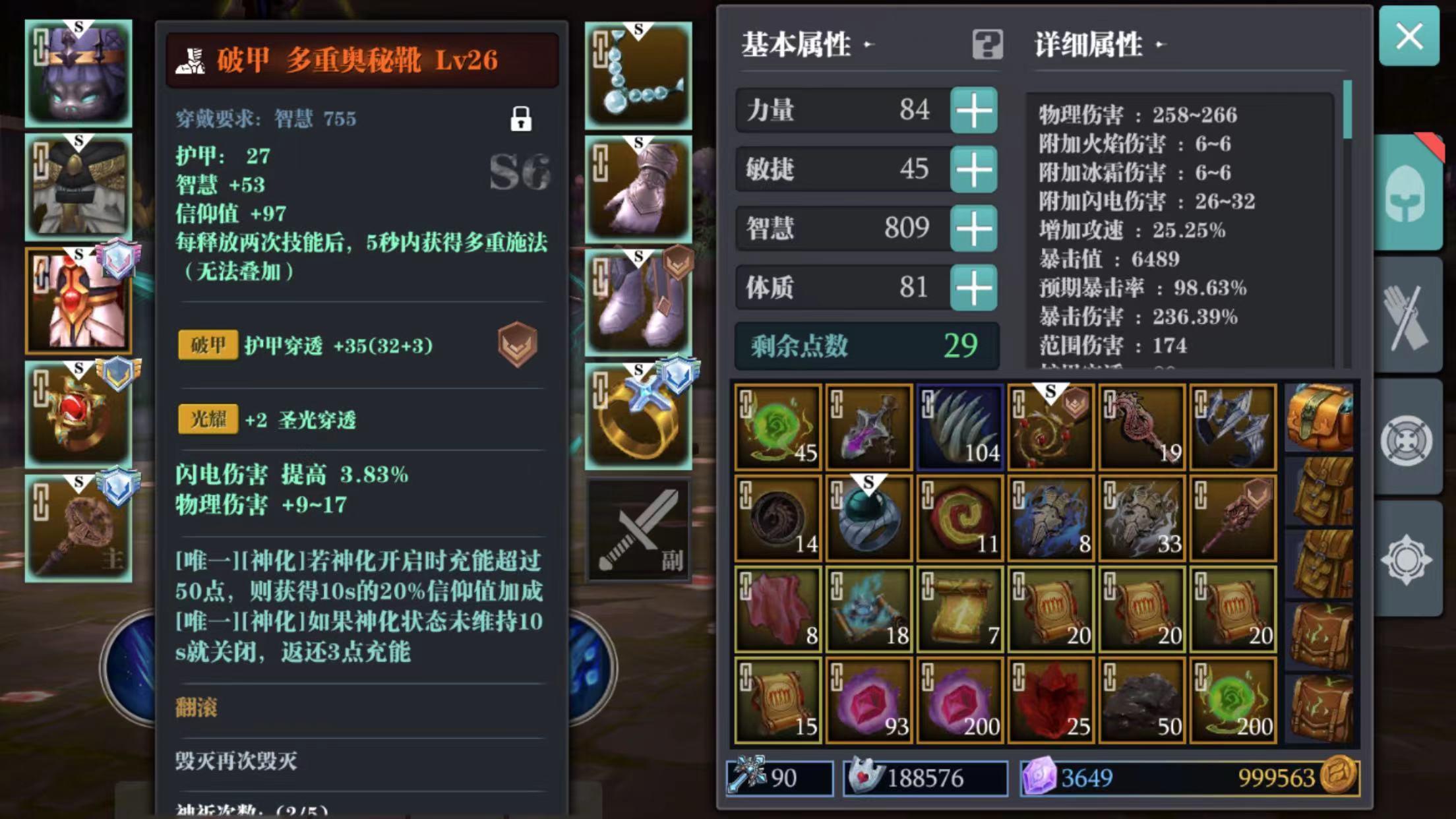Add a point to 力量 strength
This screenshot has height=819, width=1456.
[x=973, y=110]
